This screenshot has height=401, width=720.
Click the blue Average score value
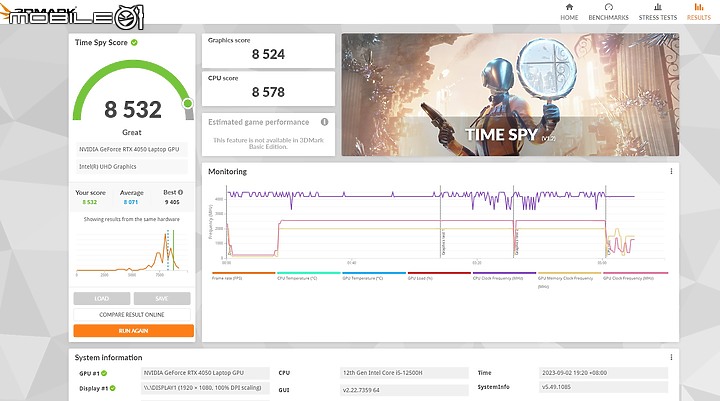pos(131,202)
